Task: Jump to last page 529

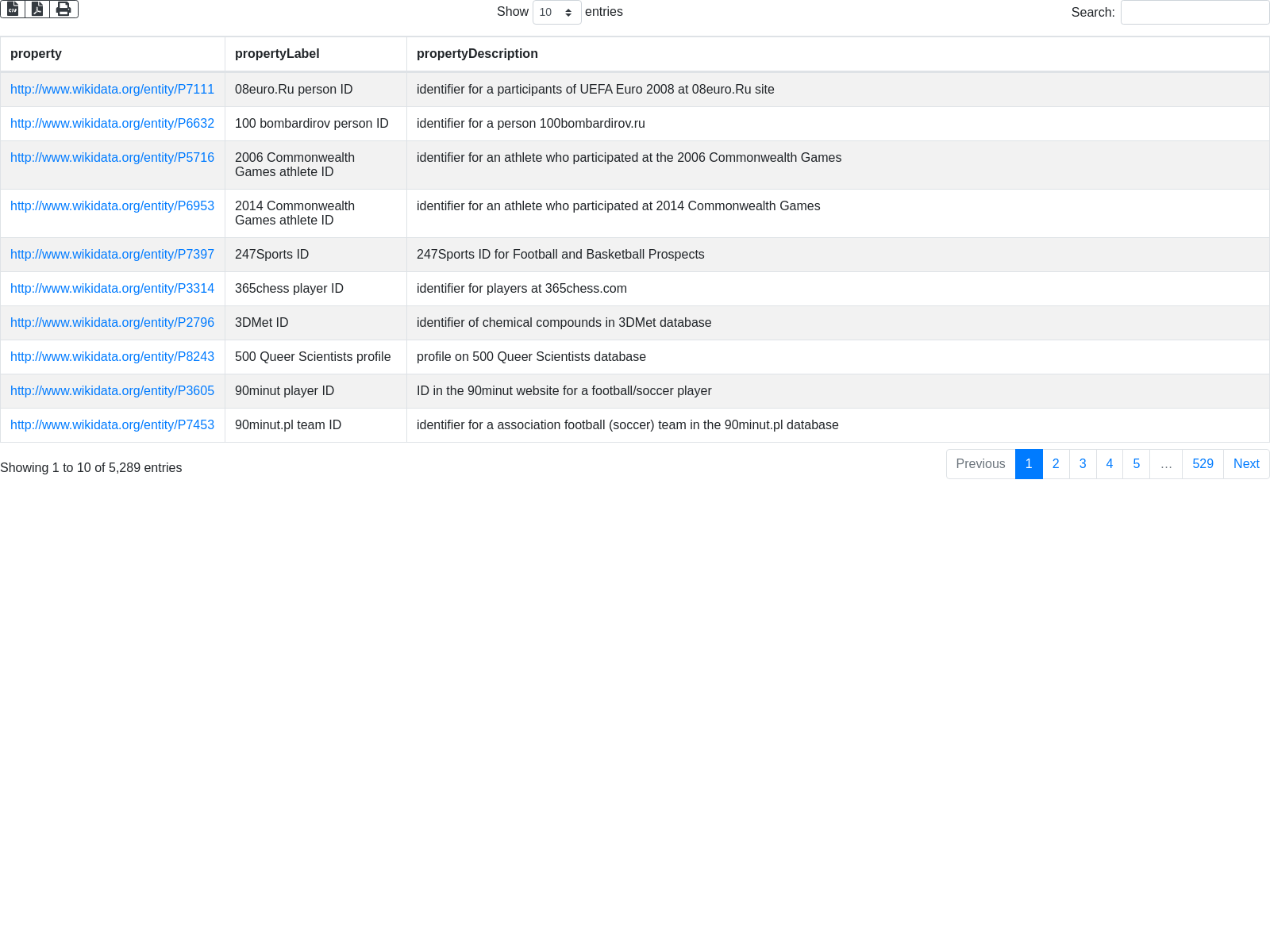Action: (1203, 464)
